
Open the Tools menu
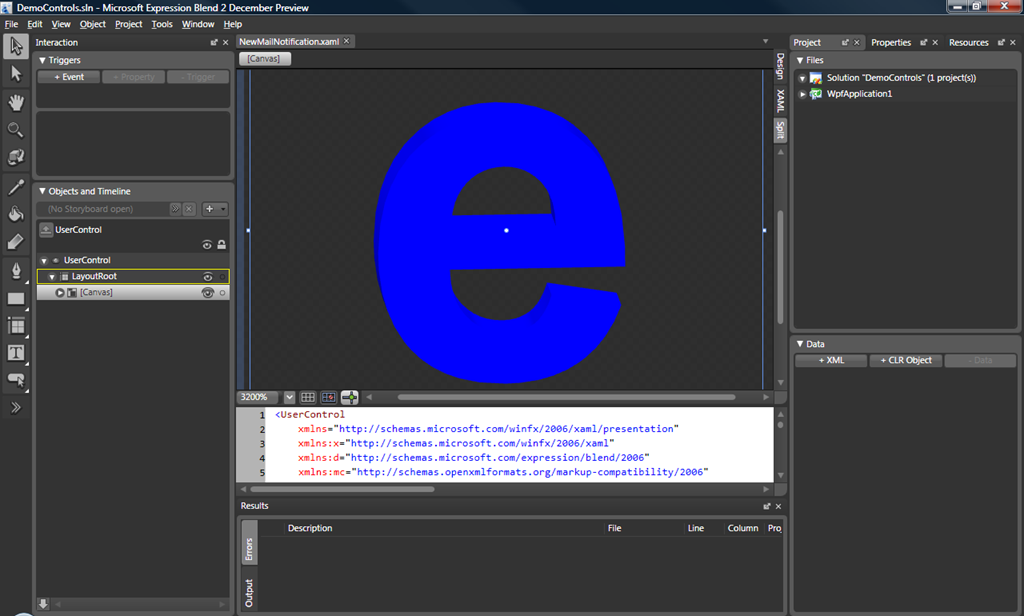(162, 24)
